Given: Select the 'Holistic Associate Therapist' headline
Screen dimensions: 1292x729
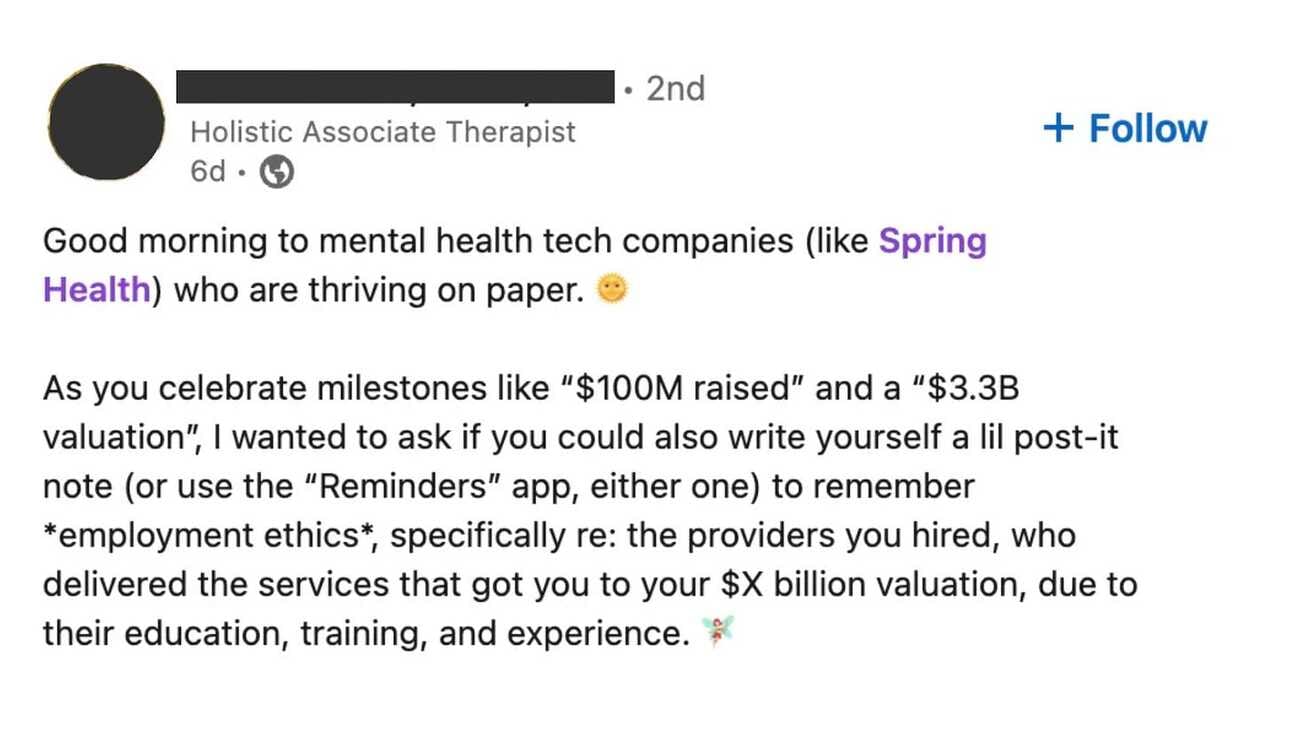Looking at the screenshot, I should tap(383, 132).
